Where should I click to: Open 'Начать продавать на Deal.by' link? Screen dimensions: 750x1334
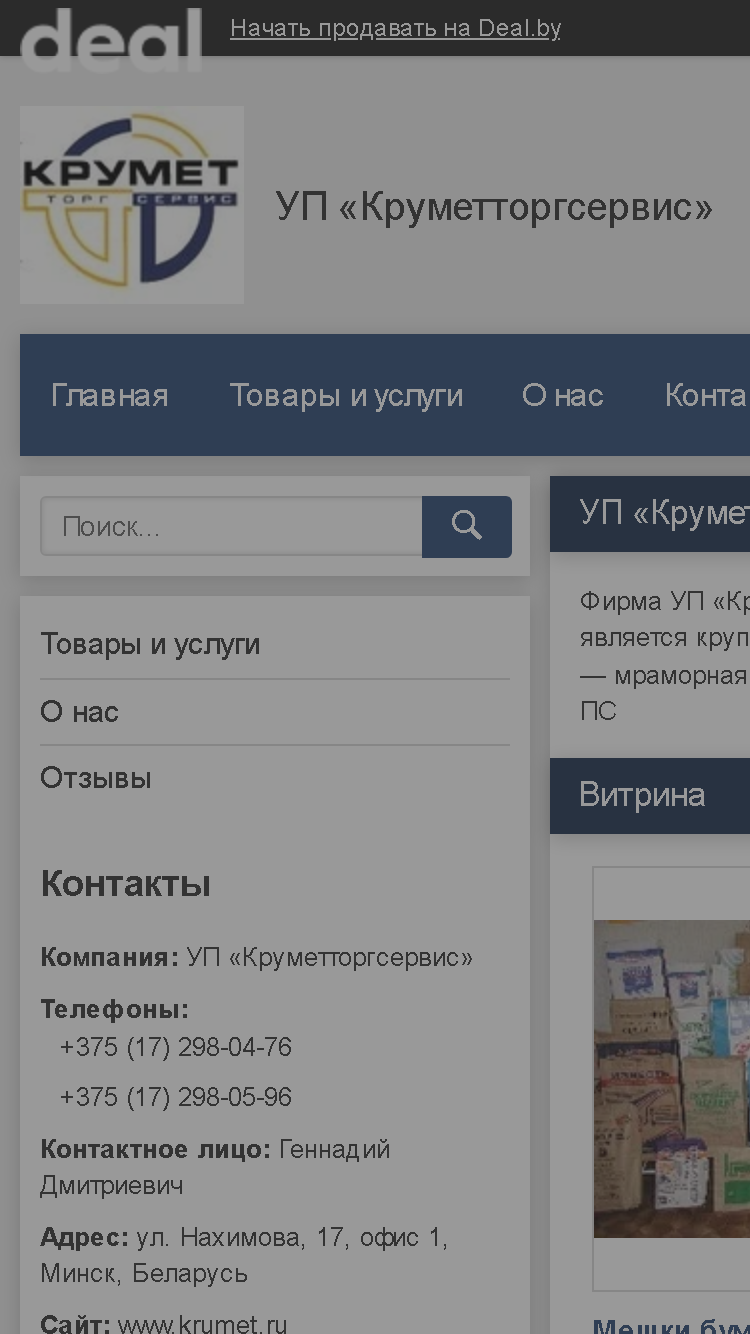(x=395, y=28)
